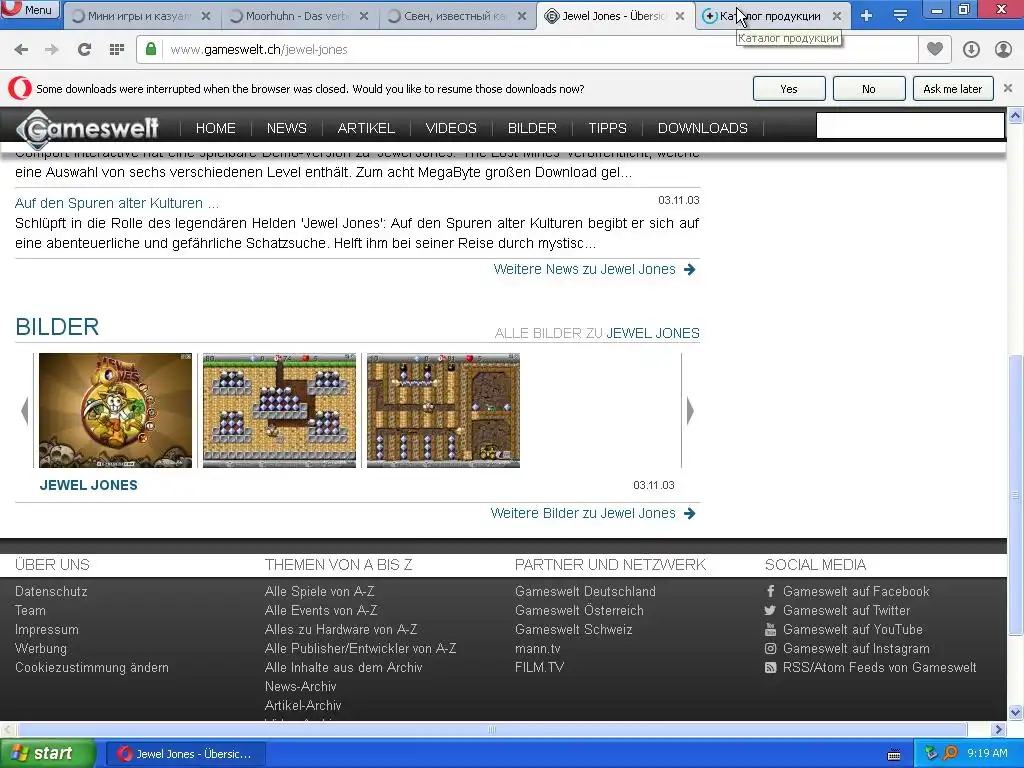Click the Instagram icon in footer

[x=771, y=648]
